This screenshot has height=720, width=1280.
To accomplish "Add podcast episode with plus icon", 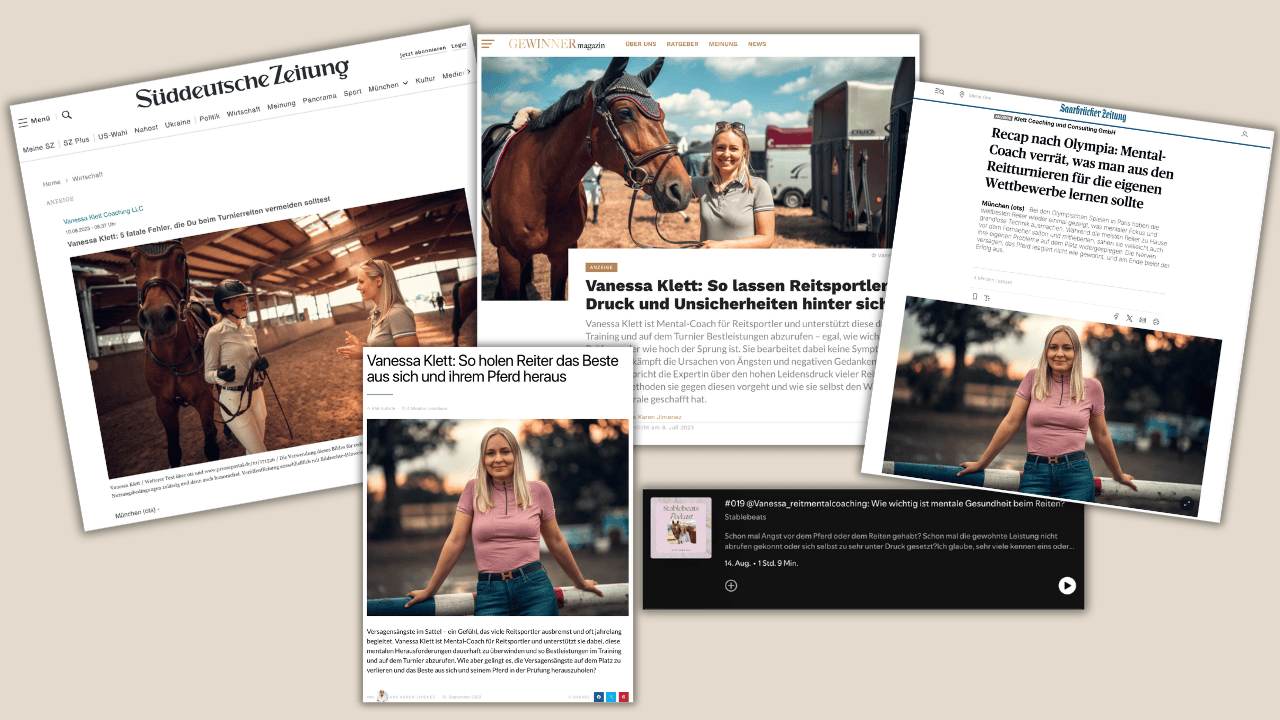I will click(x=731, y=585).
